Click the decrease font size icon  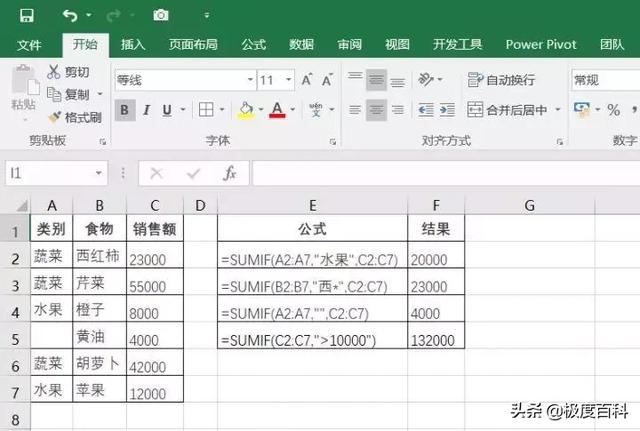327,80
